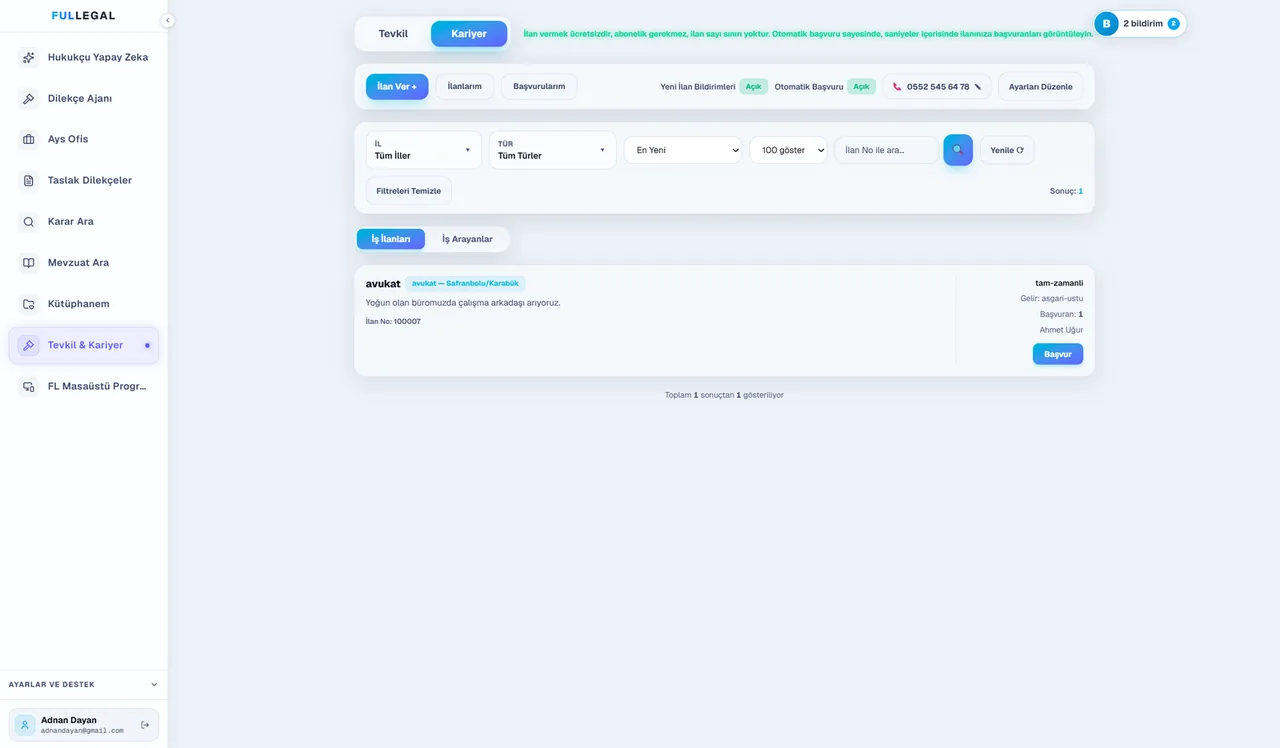
Task: Open Ays Ofis menu item
Action: tap(83, 139)
